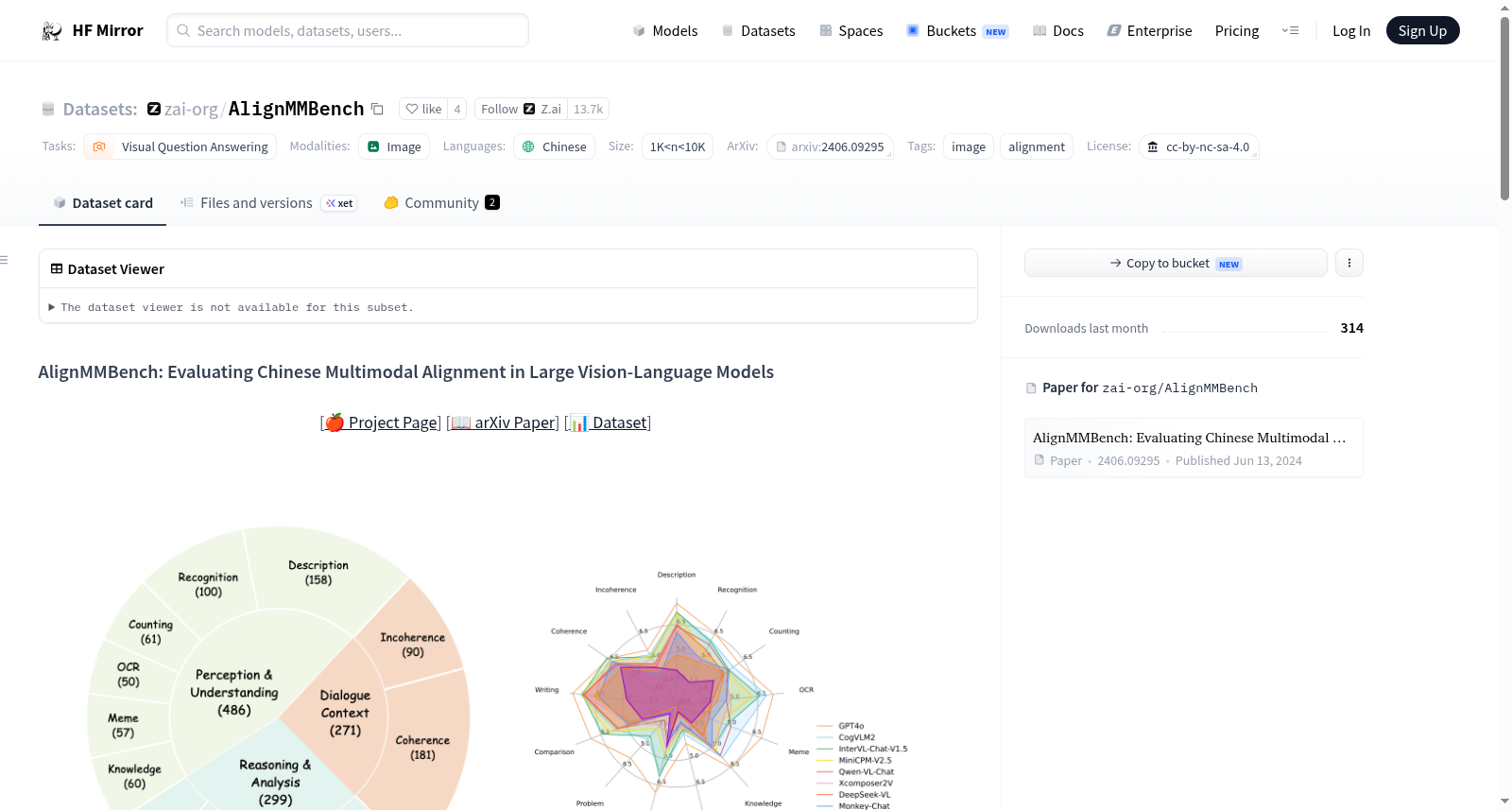
Task: Click the category pie chart image
Action: click(279, 667)
